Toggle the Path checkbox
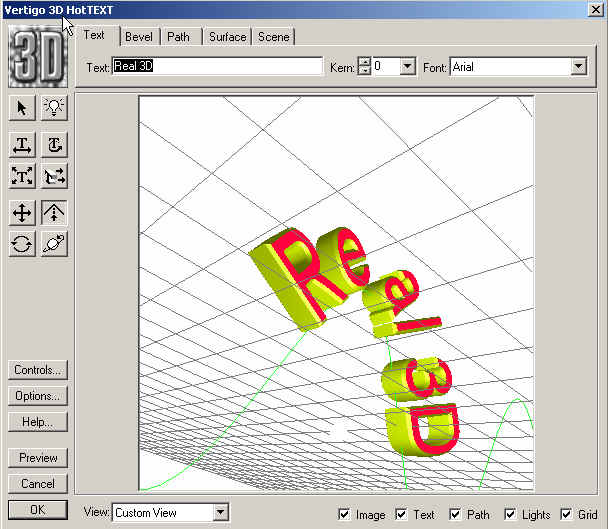This screenshot has height=529, width=608. point(455,515)
